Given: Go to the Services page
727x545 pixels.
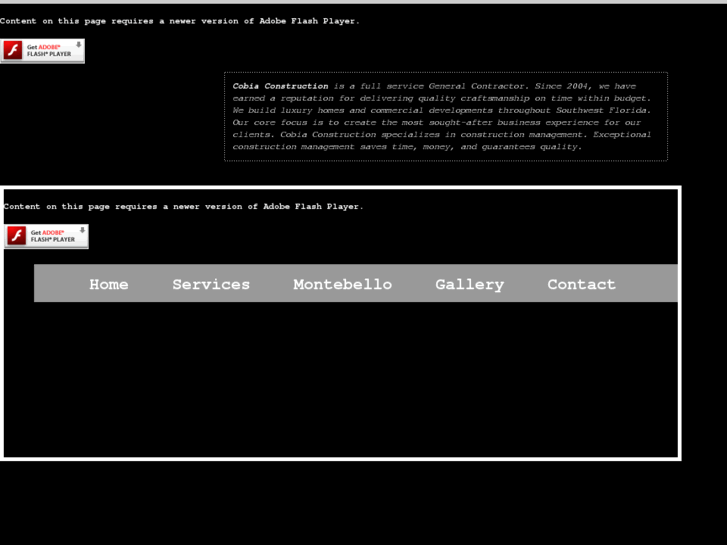Looking at the screenshot, I should [211, 284].
